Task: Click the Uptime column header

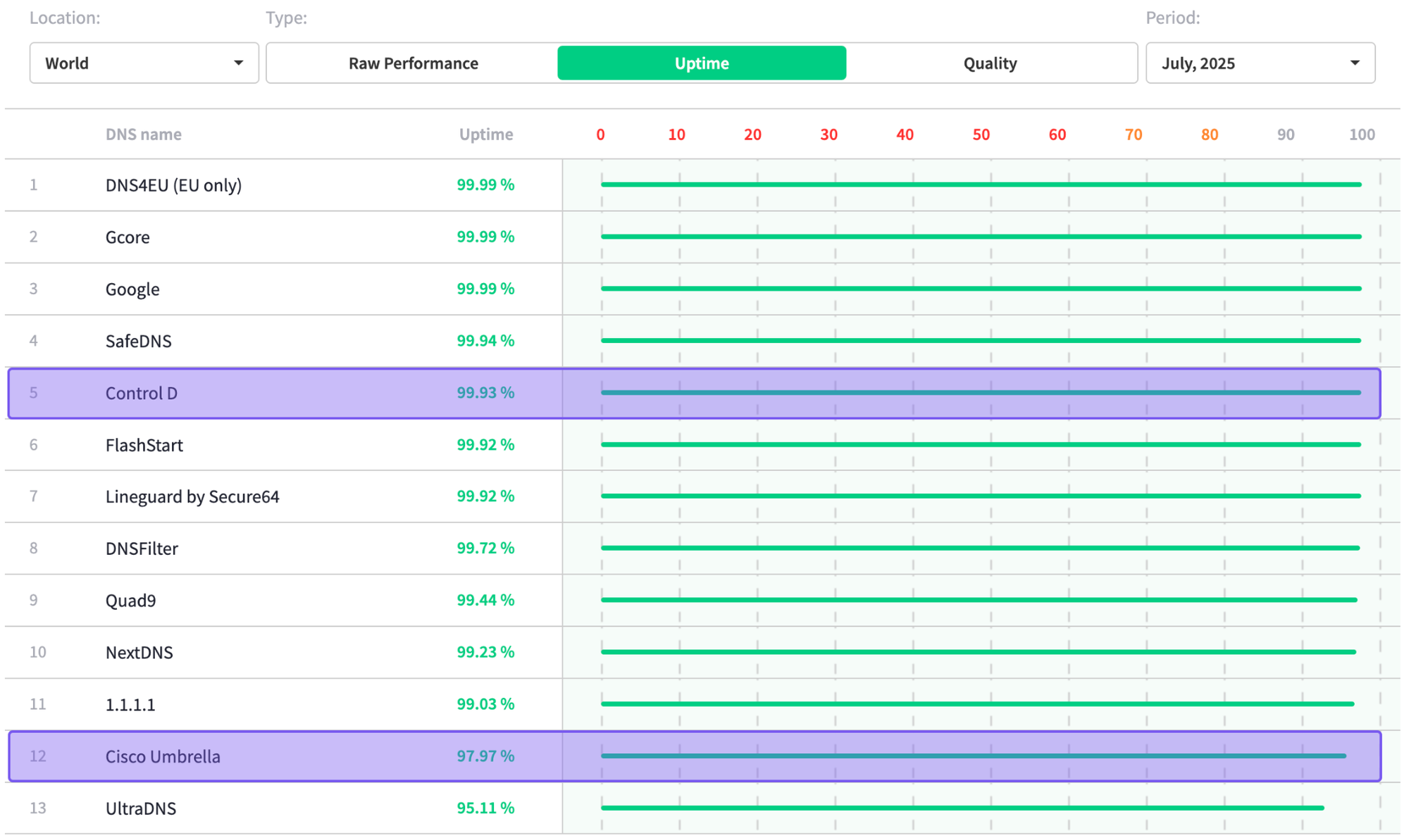Action: [486, 134]
